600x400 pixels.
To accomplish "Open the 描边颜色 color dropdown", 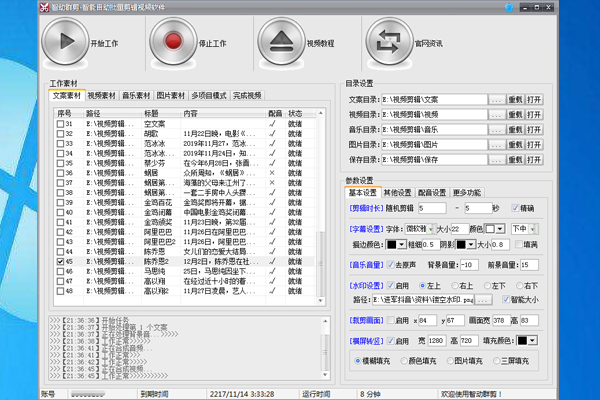I will (x=403, y=243).
